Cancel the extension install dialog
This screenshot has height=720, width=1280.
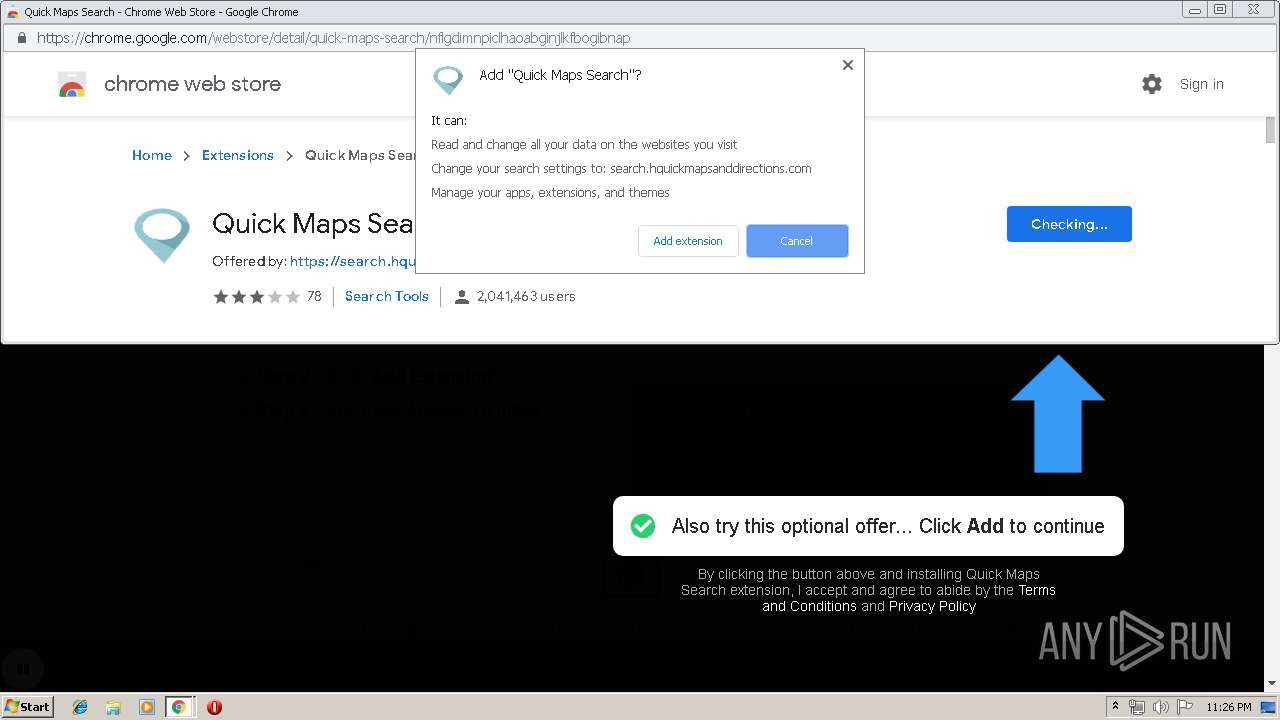(x=797, y=241)
